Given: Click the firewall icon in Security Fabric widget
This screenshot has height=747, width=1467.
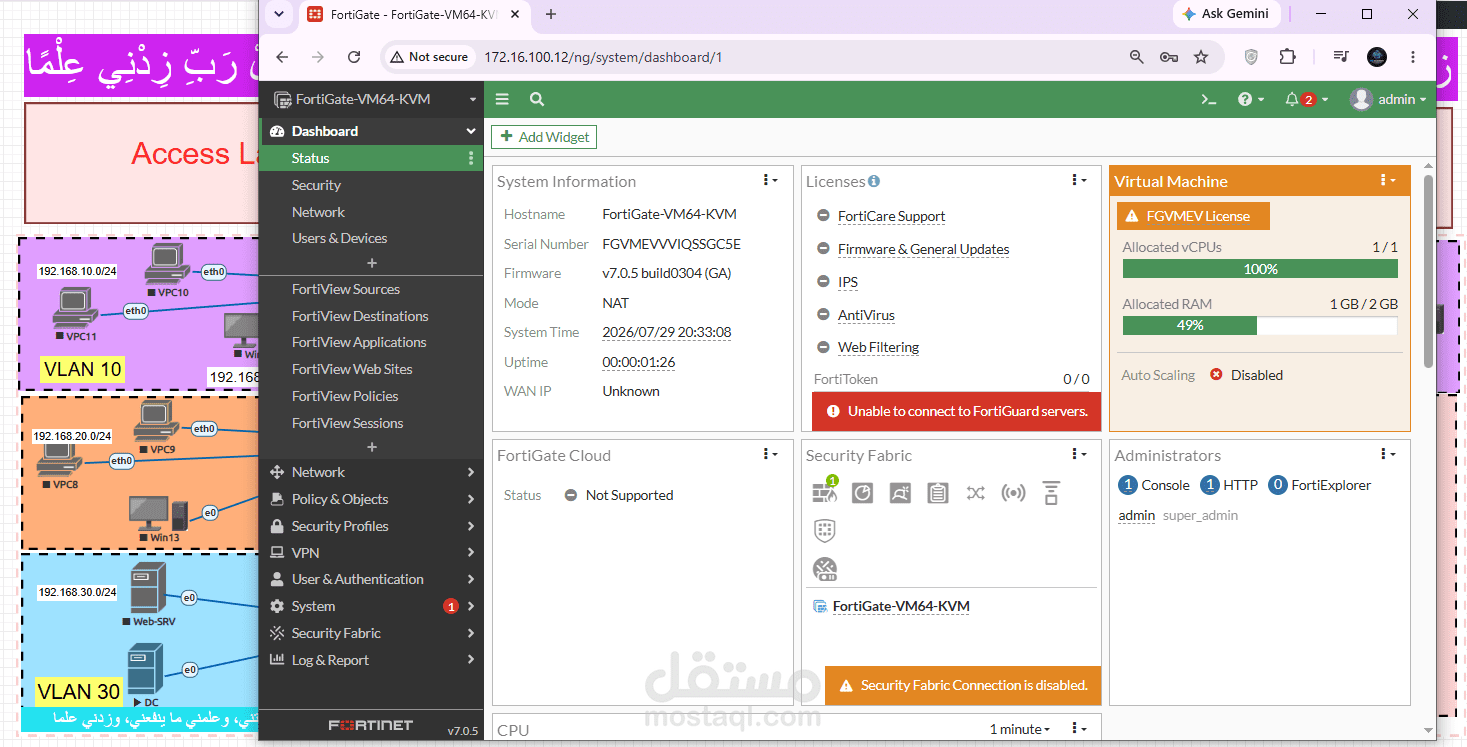Looking at the screenshot, I should [825, 492].
